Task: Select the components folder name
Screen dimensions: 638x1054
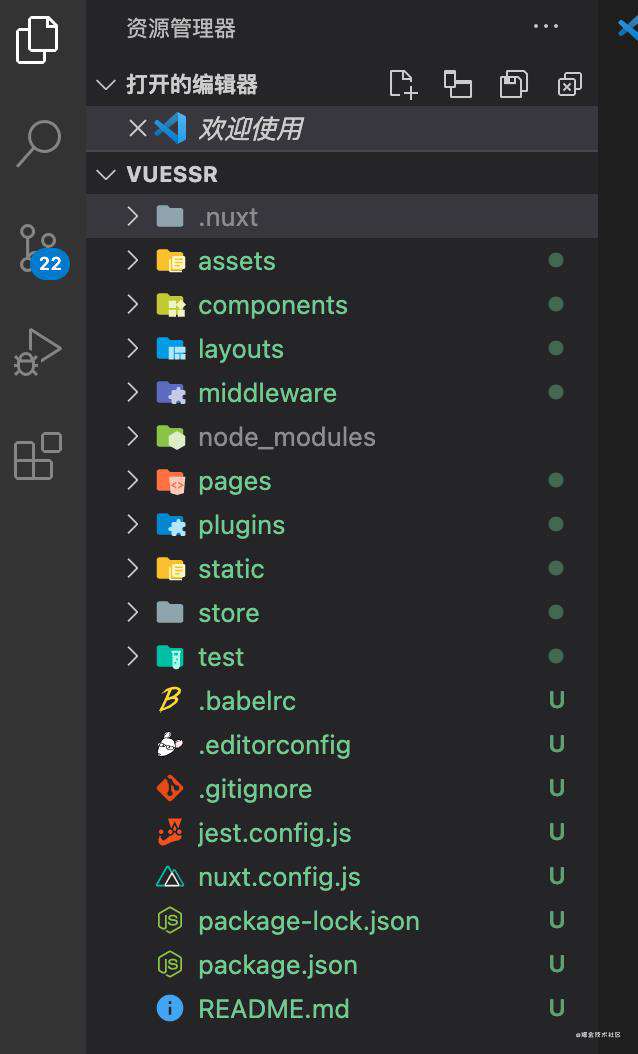Action: 273,305
